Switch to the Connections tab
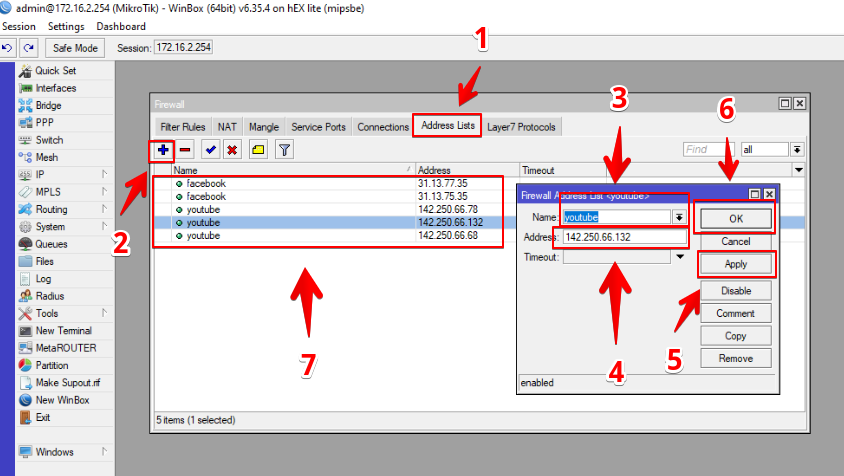This screenshot has height=476, width=844. (x=383, y=127)
